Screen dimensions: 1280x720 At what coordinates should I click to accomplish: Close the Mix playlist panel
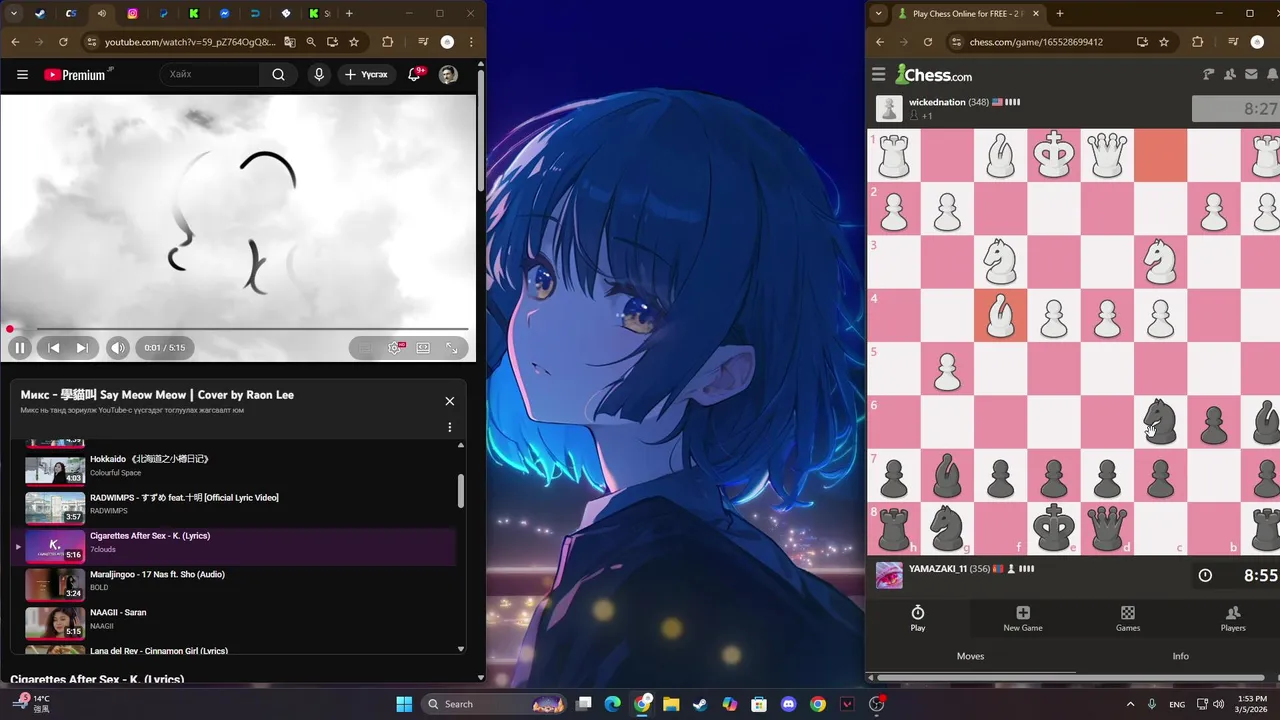(449, 401)
